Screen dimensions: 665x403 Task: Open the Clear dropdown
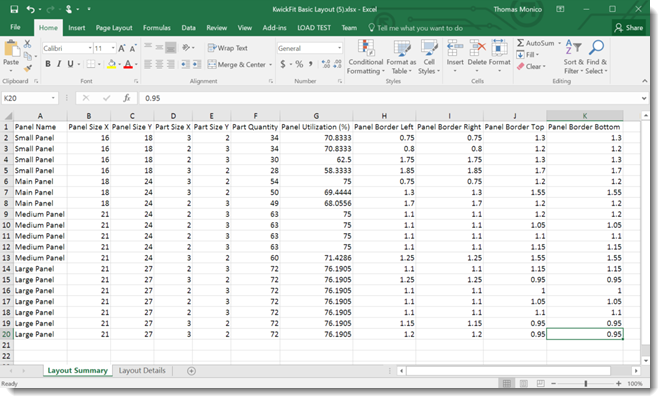tap(531, 67)
